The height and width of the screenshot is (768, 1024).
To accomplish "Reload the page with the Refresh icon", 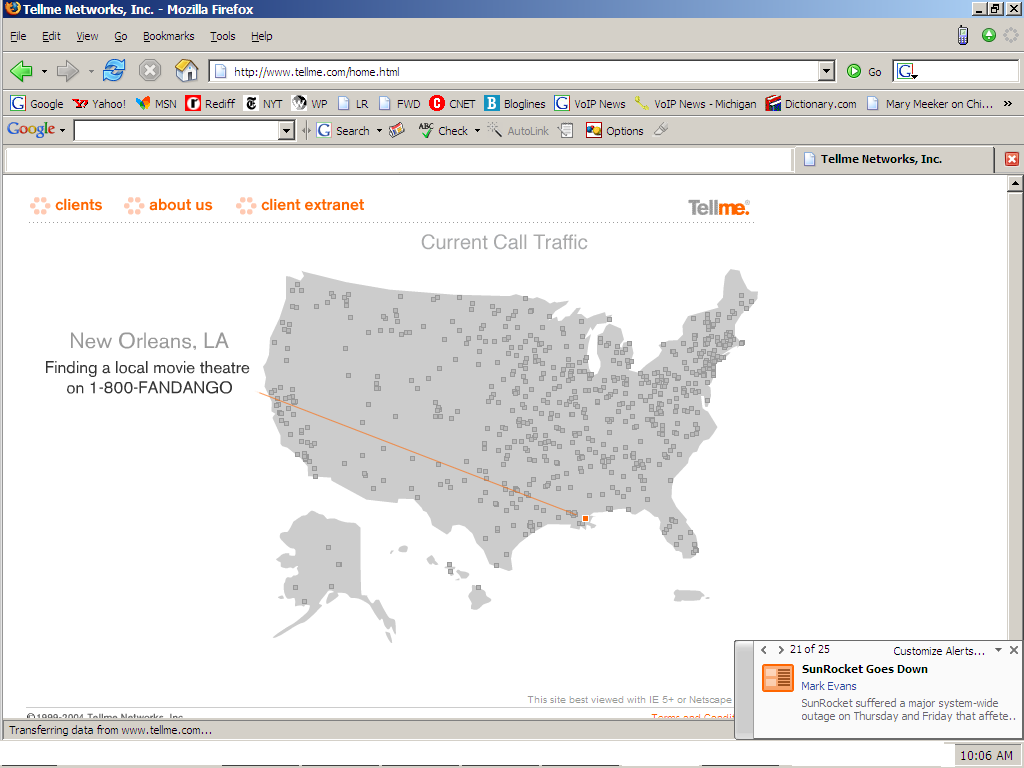I will 115,71.
